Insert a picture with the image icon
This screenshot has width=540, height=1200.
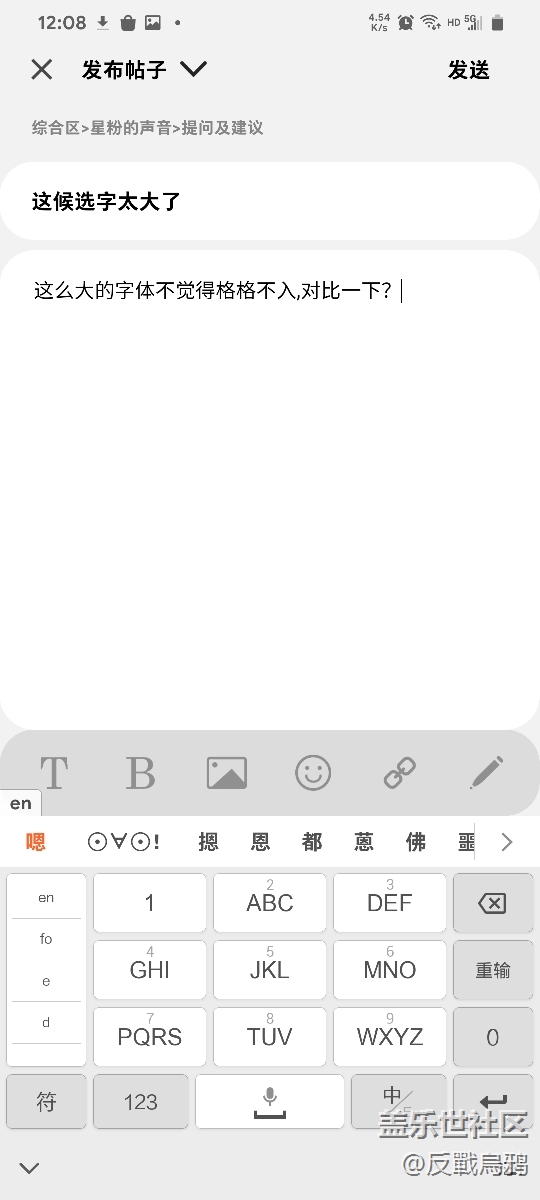pos(227,773)
